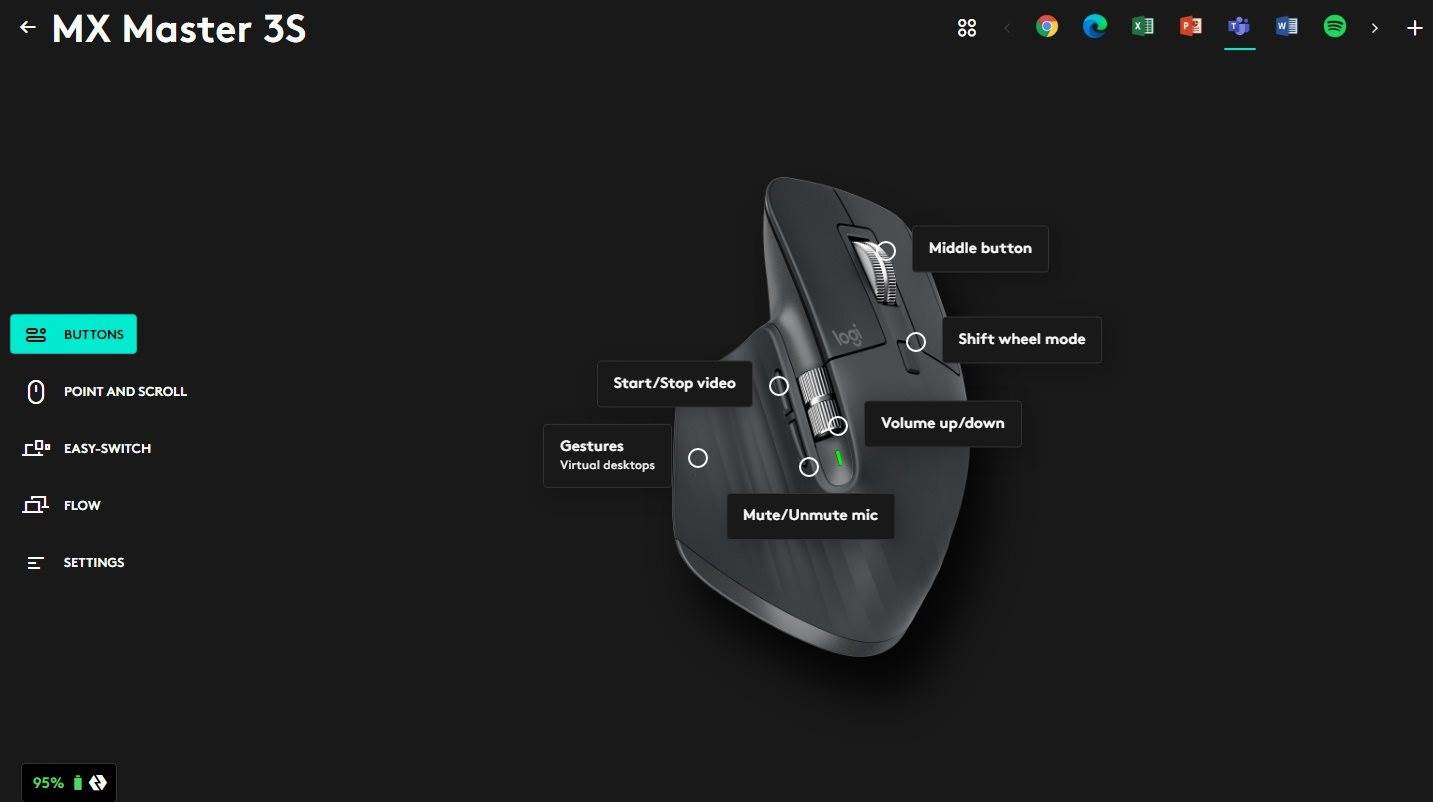Go back using the arrow button
This screenshot has height=802, width=1433.
pos(27,27)
